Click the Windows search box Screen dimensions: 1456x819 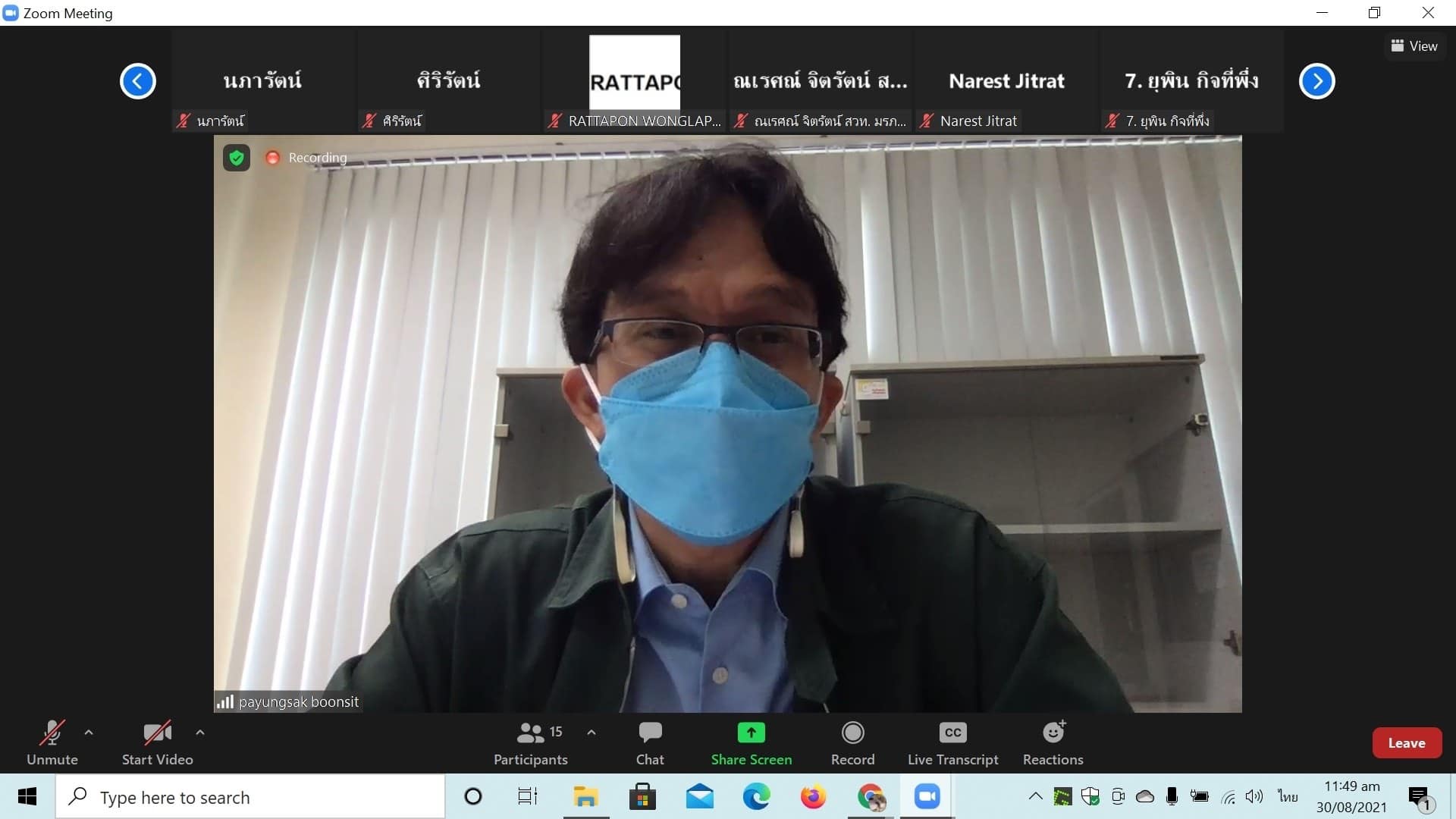click(250, 797)
